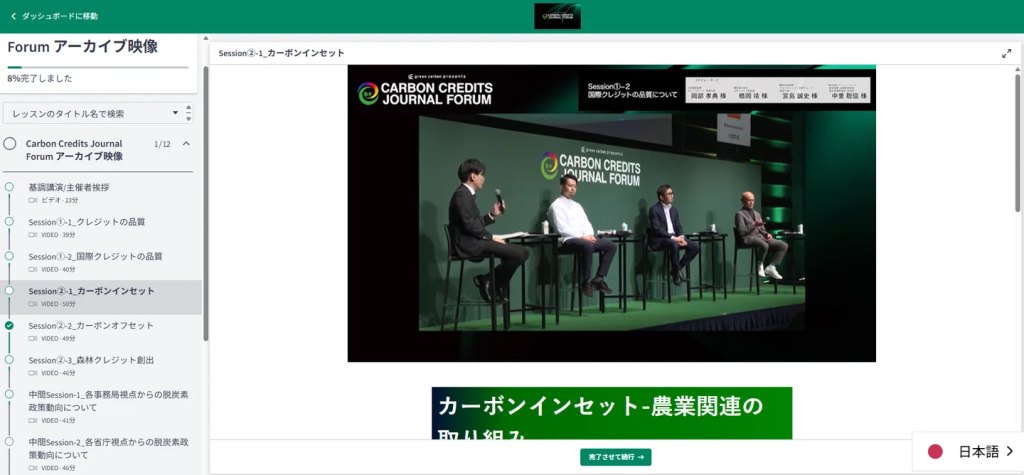Select lesson Session①-2 国際クレジットの品質

click(95, 256)
